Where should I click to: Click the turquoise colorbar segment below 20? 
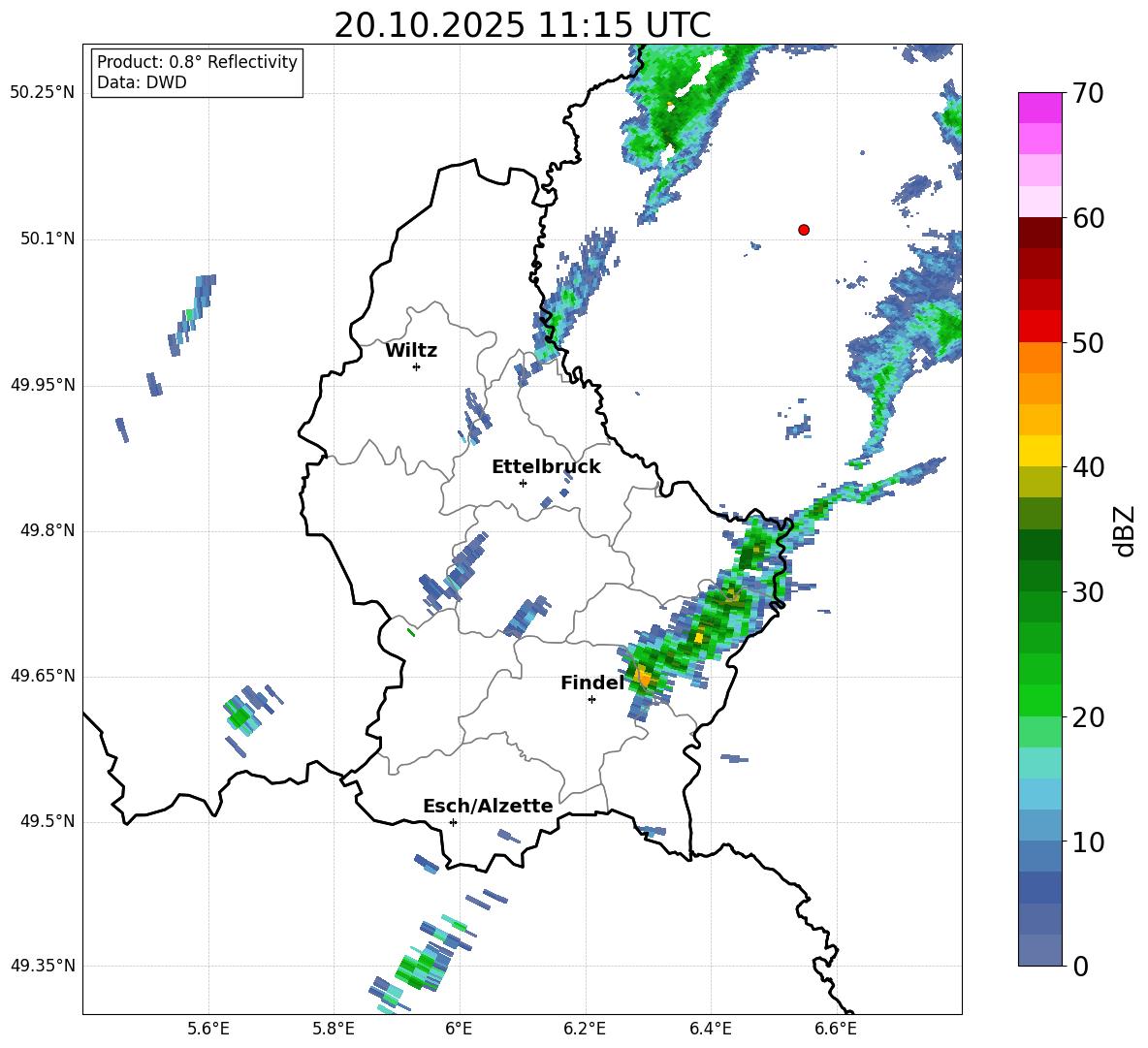tap(1039, 763)
